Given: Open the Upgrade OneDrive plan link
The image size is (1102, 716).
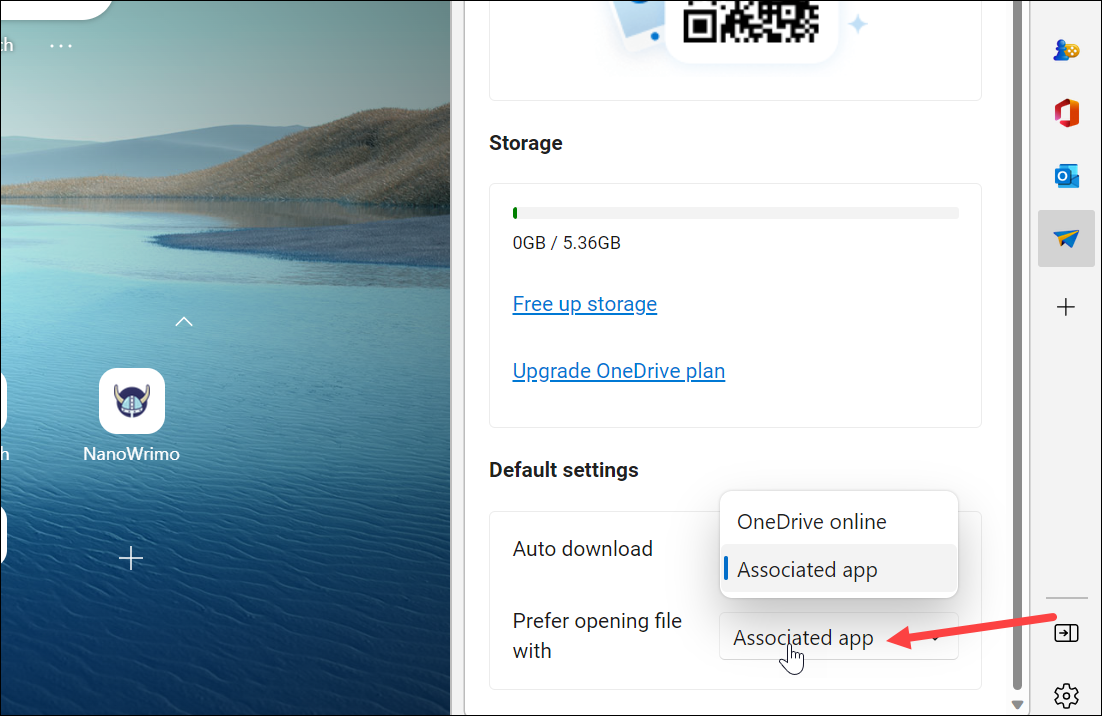Looking at the screenshot, I should tap(618, 371).
